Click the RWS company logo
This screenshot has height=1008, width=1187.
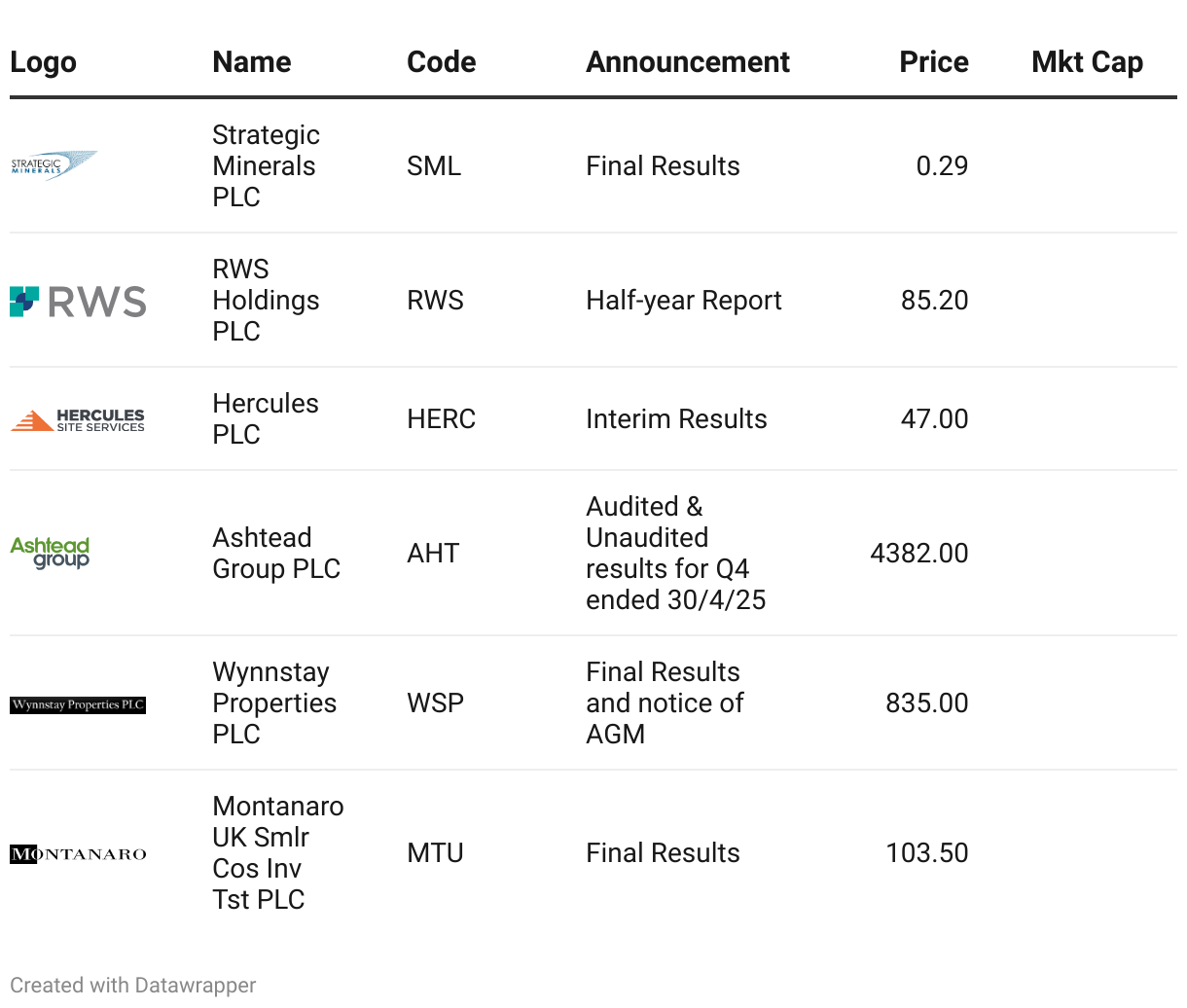pyautogui.click(x=78, y=301)
